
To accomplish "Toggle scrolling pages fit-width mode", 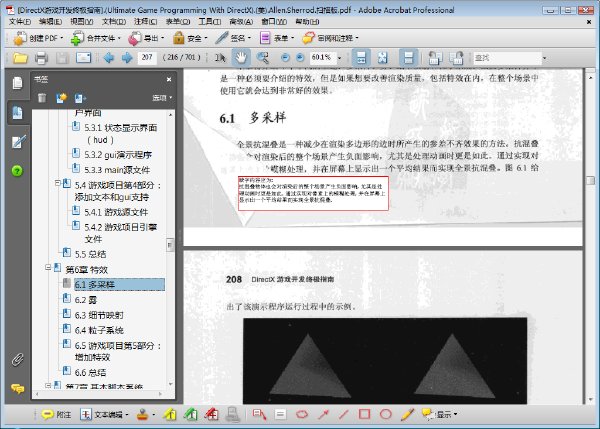I will click(x=361, y=58).
